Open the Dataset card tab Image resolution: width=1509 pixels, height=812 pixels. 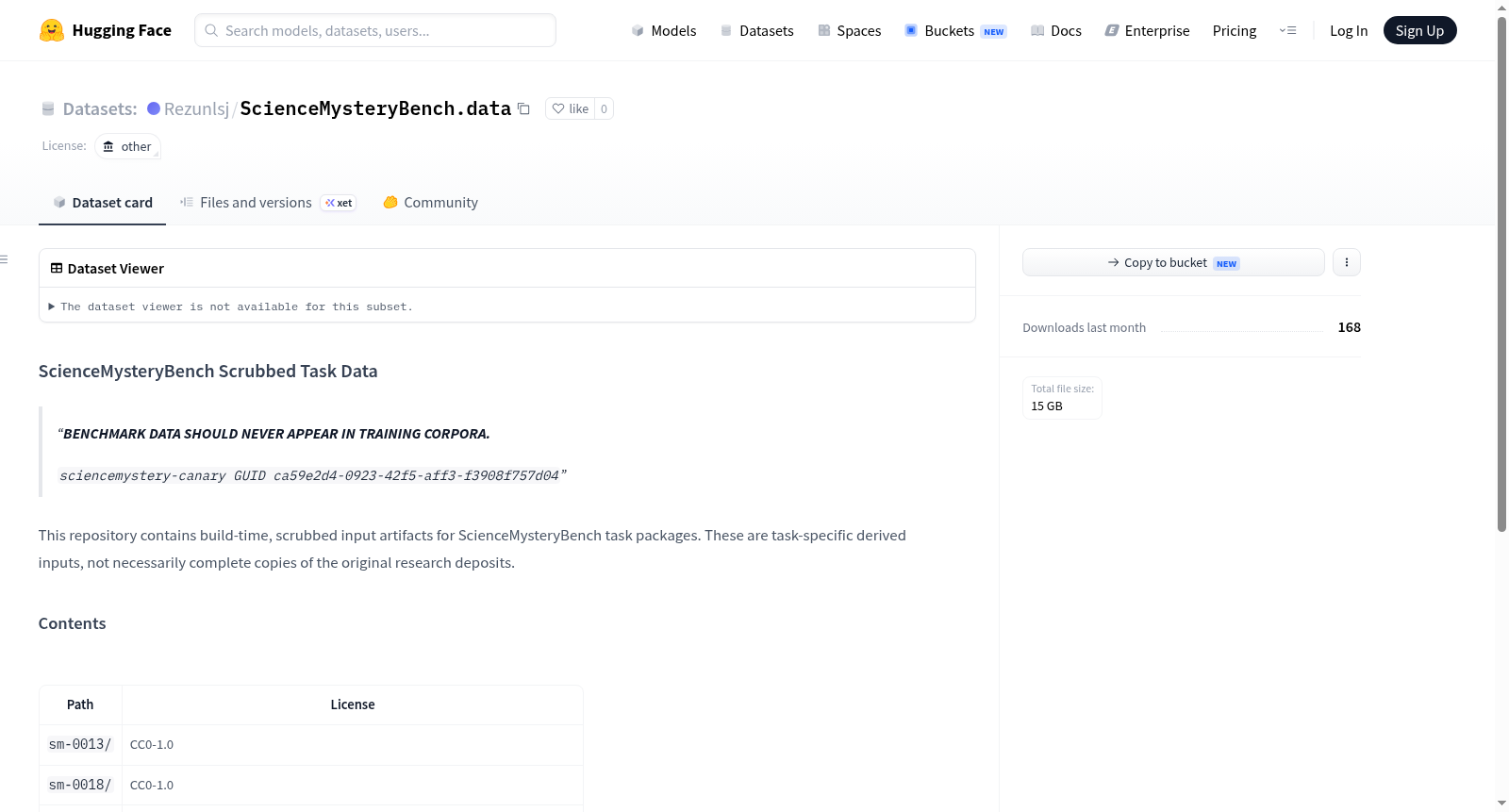103,203
